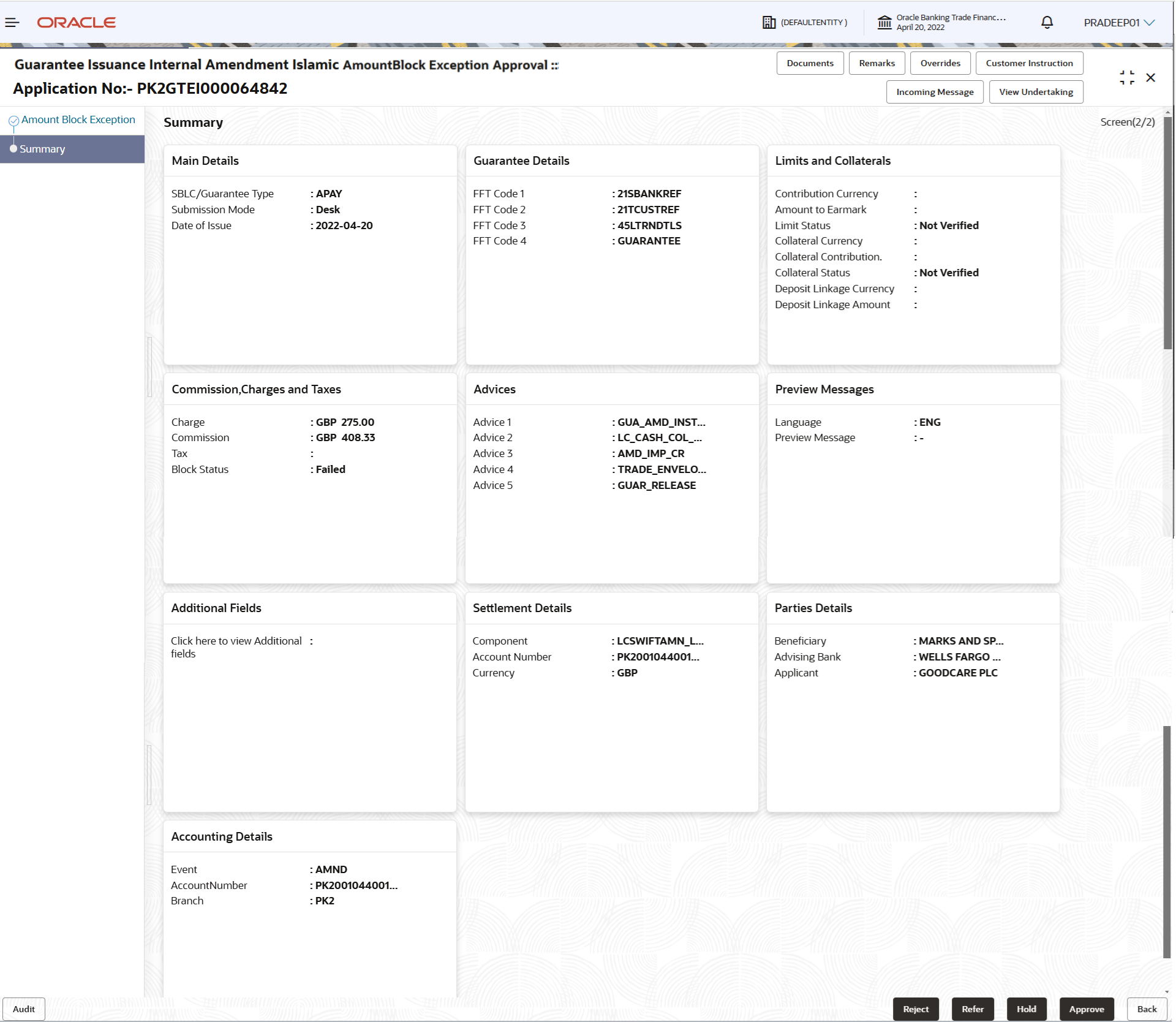The height and width of the screenshot is (1022, 1176).
Task: Open the notifications bell
Action: pos(1046,22)
